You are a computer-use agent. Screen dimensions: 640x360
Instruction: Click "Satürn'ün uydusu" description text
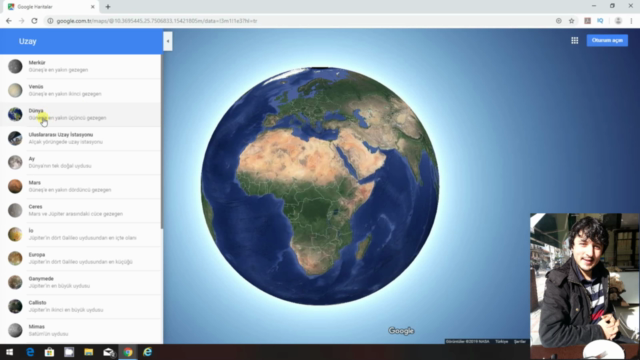48,334
